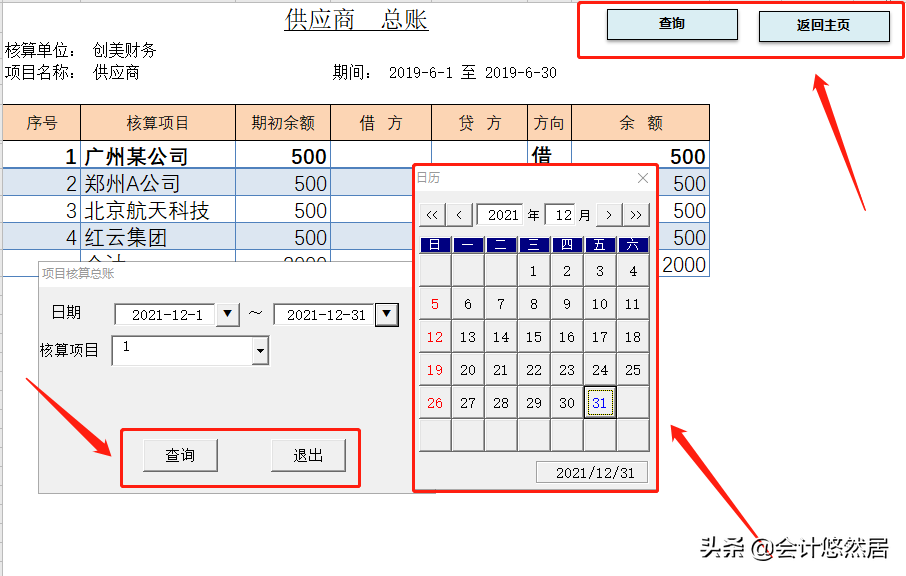Screen dimensions: 906x576
Task: Select day 1 in the calendar
Action: click(533, 271)
